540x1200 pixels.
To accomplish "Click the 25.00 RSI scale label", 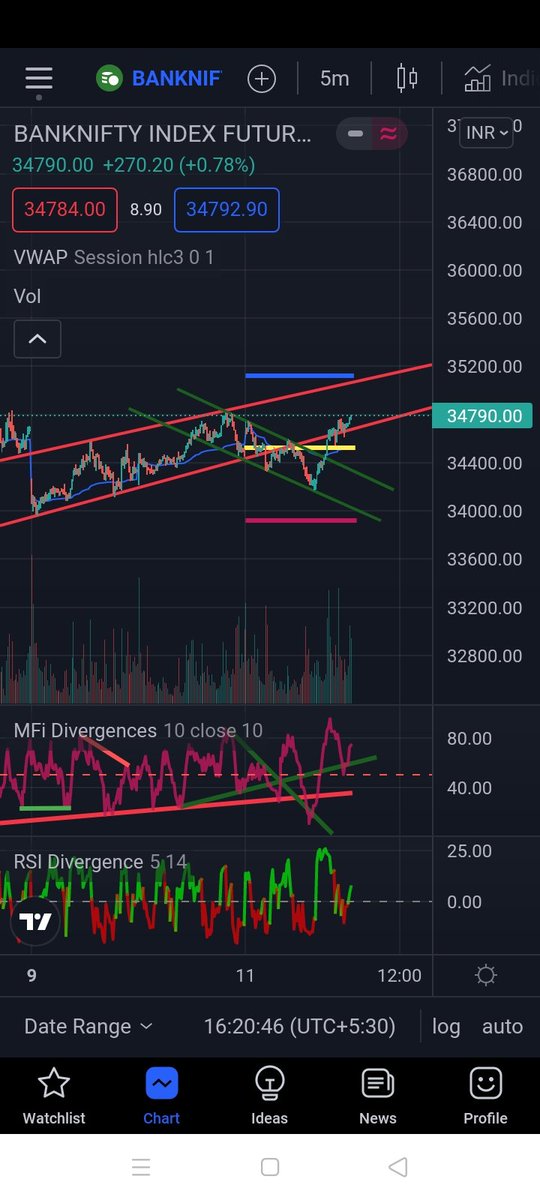I will (469, 852).
